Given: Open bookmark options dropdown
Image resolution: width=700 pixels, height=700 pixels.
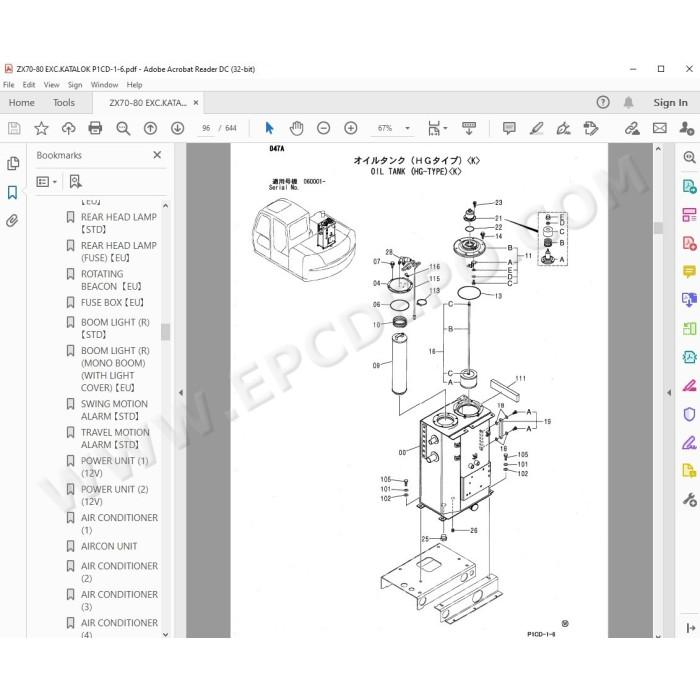Looking at the screenshot, I should click(x=46, y=182).
